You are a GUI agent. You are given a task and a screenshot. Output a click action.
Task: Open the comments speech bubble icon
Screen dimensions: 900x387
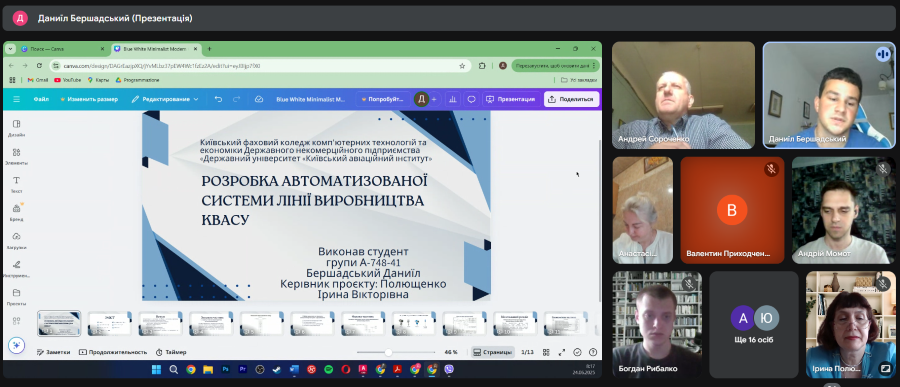tap(471, 99)
